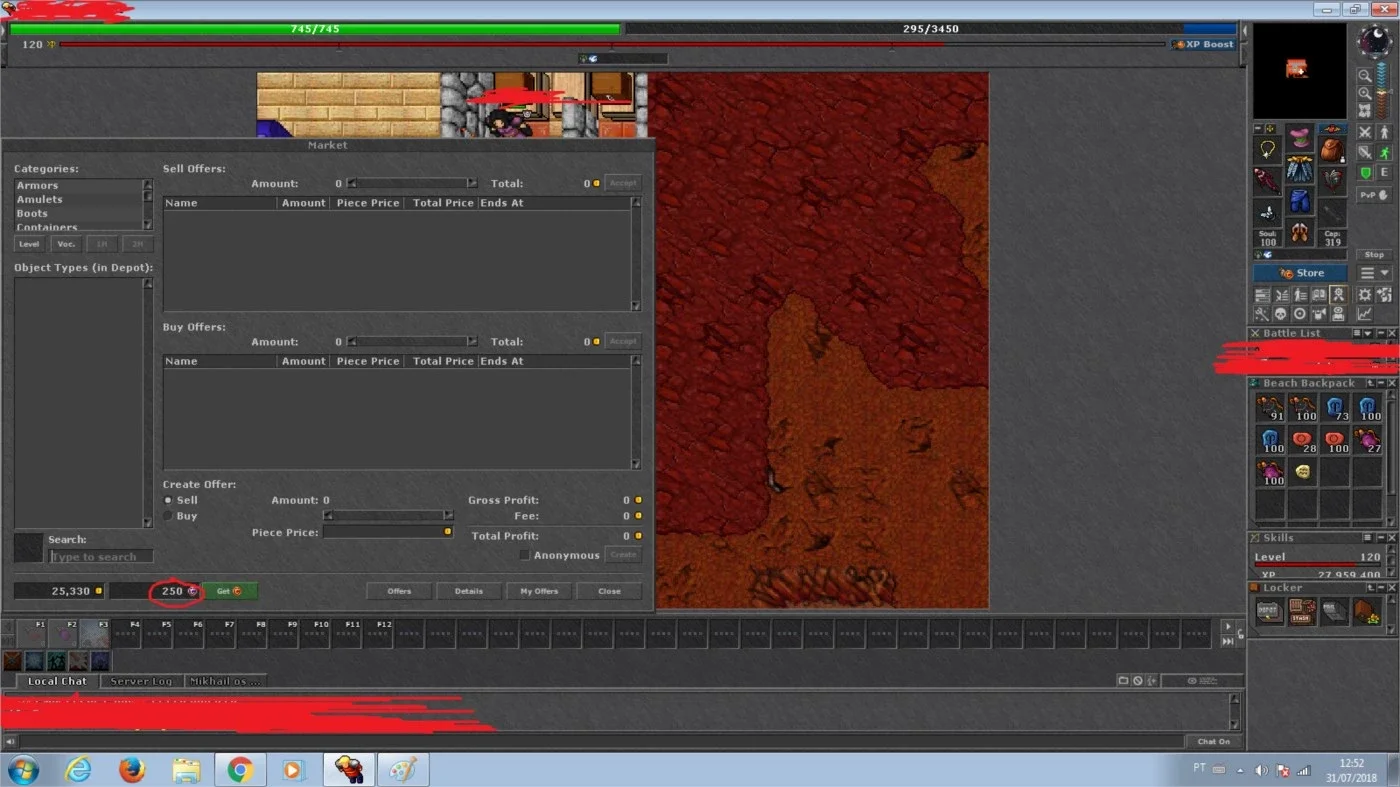Screen dimensions: 1400x787
Task: Switch to the Server Log tab
Action: click(x=141, y=681)
